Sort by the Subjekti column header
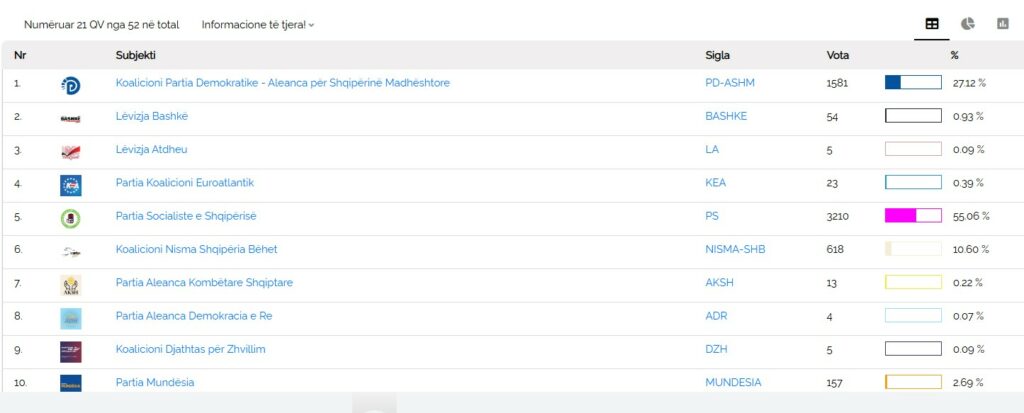This screenshot has height=413, width=1024. pos(135,55)
